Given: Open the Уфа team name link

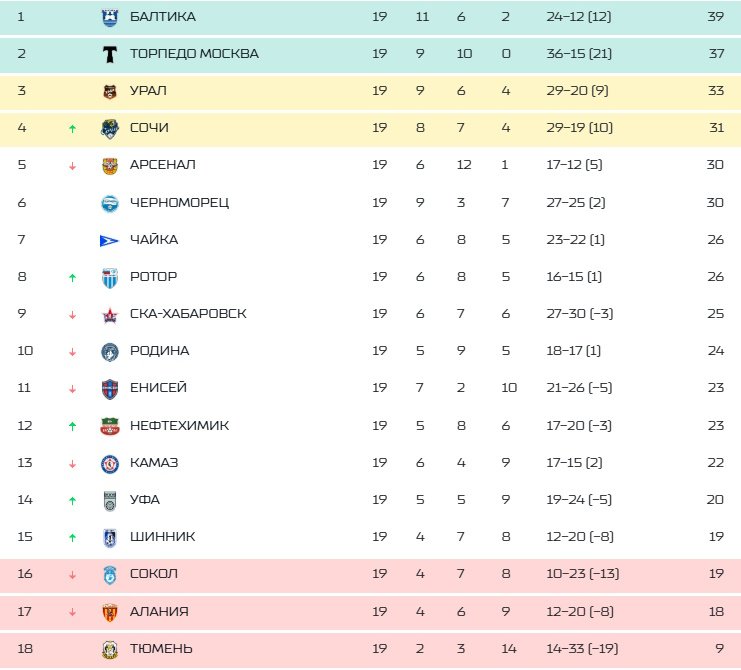Looking at the screenshot, I should click(x=145, y=500).
